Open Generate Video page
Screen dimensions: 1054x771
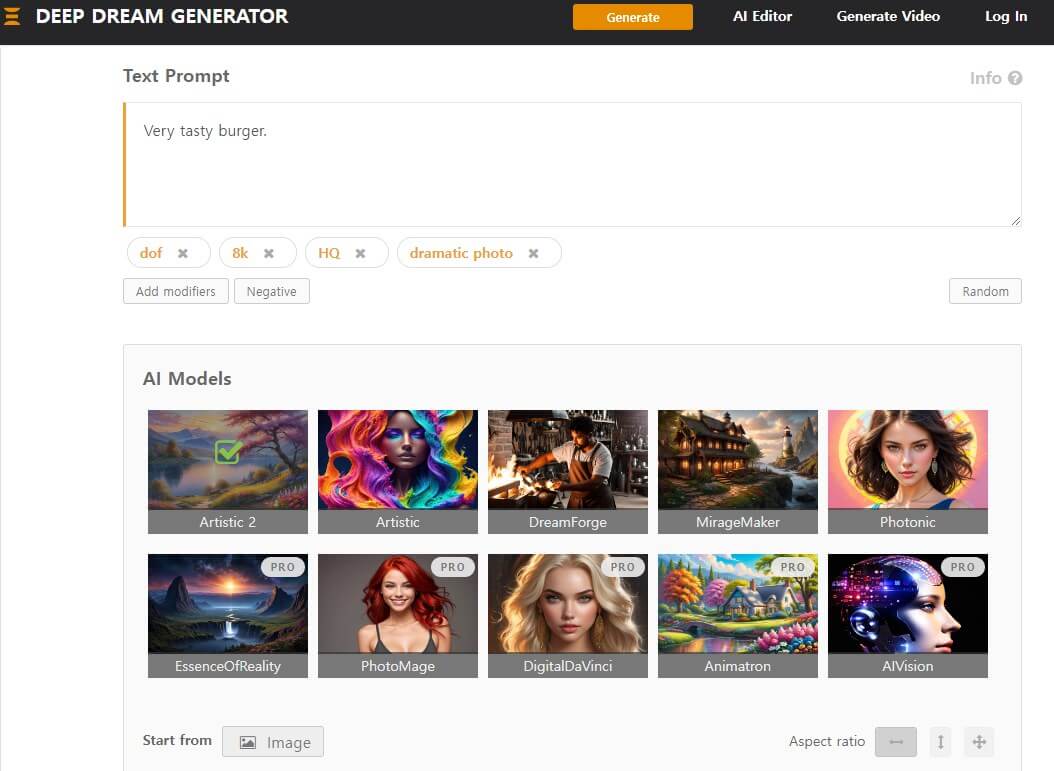(888, 16)
